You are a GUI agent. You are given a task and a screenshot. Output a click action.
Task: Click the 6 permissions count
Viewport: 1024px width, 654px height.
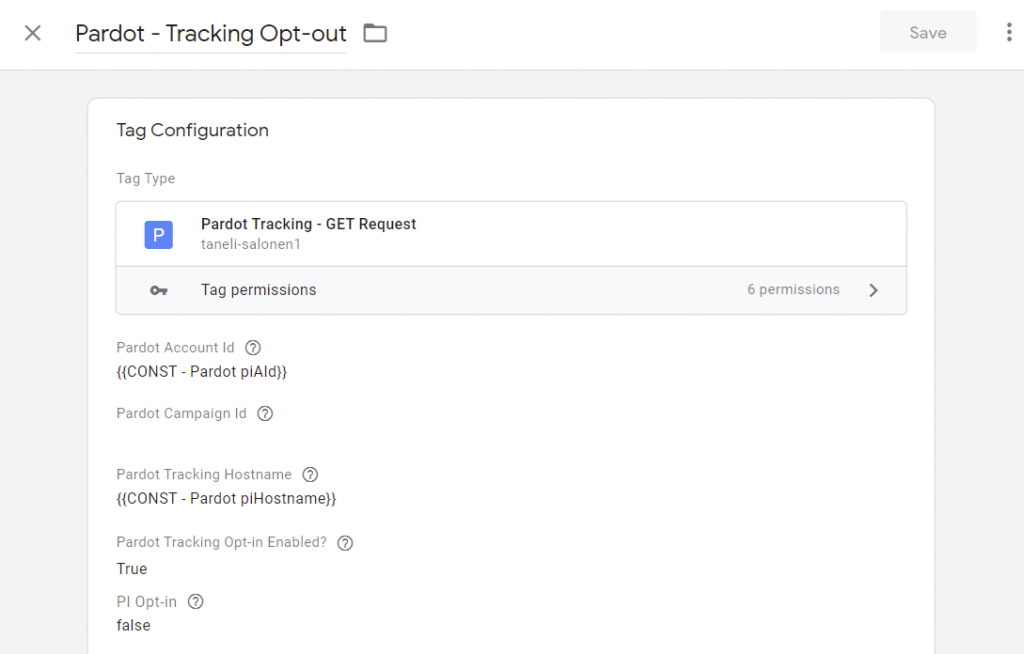point(793,290)
